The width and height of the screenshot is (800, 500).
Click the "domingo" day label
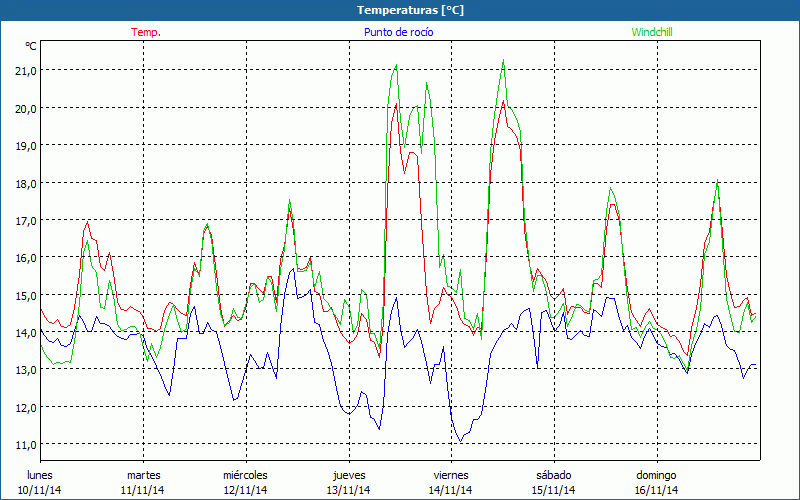(x=656, y=475)
